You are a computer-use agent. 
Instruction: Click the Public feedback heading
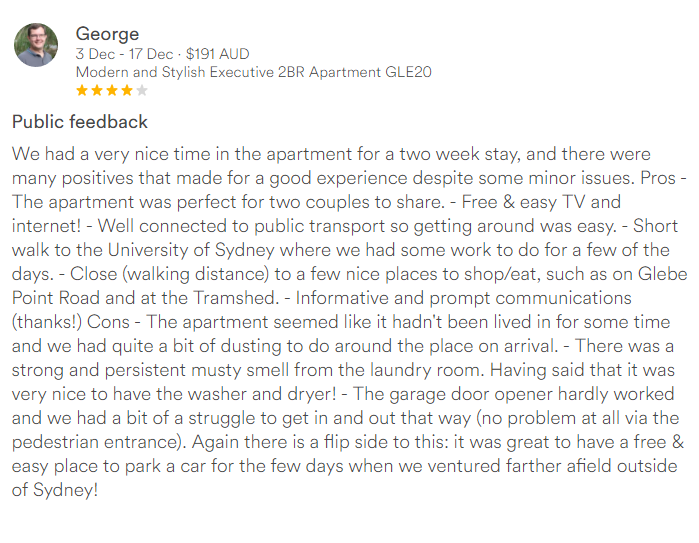(80, 122)
